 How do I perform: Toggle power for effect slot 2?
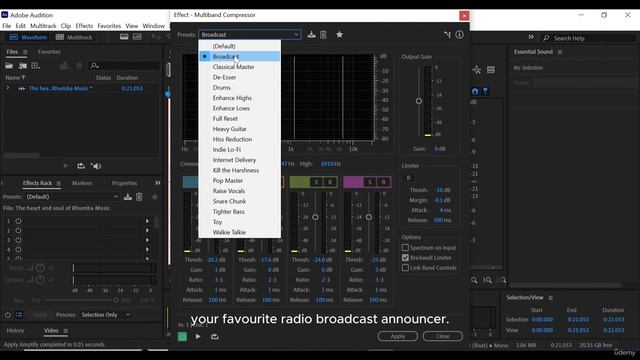[18, 230]
